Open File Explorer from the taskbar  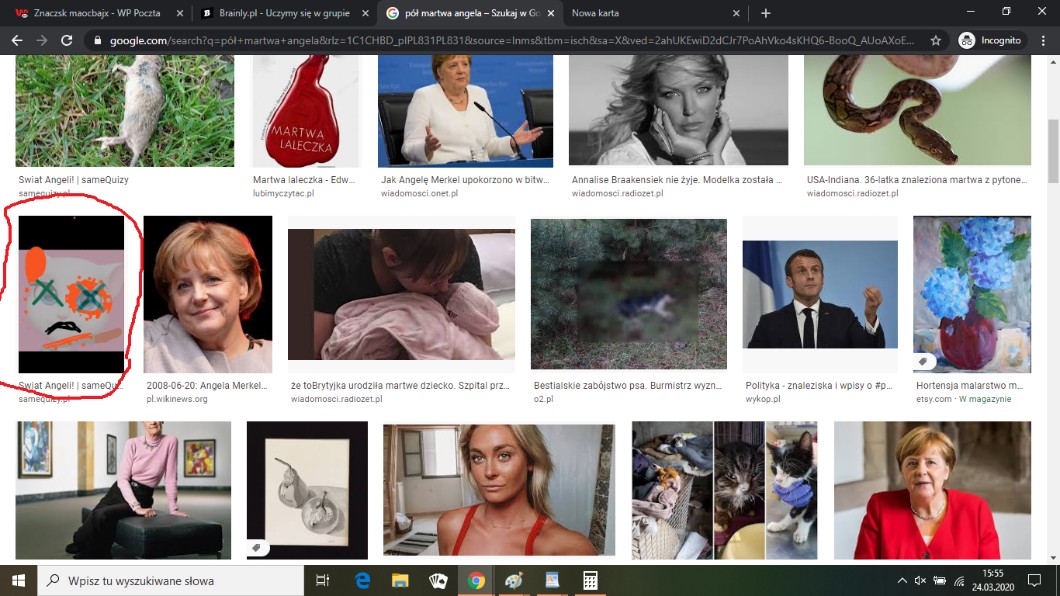click(x=400, y=580)
